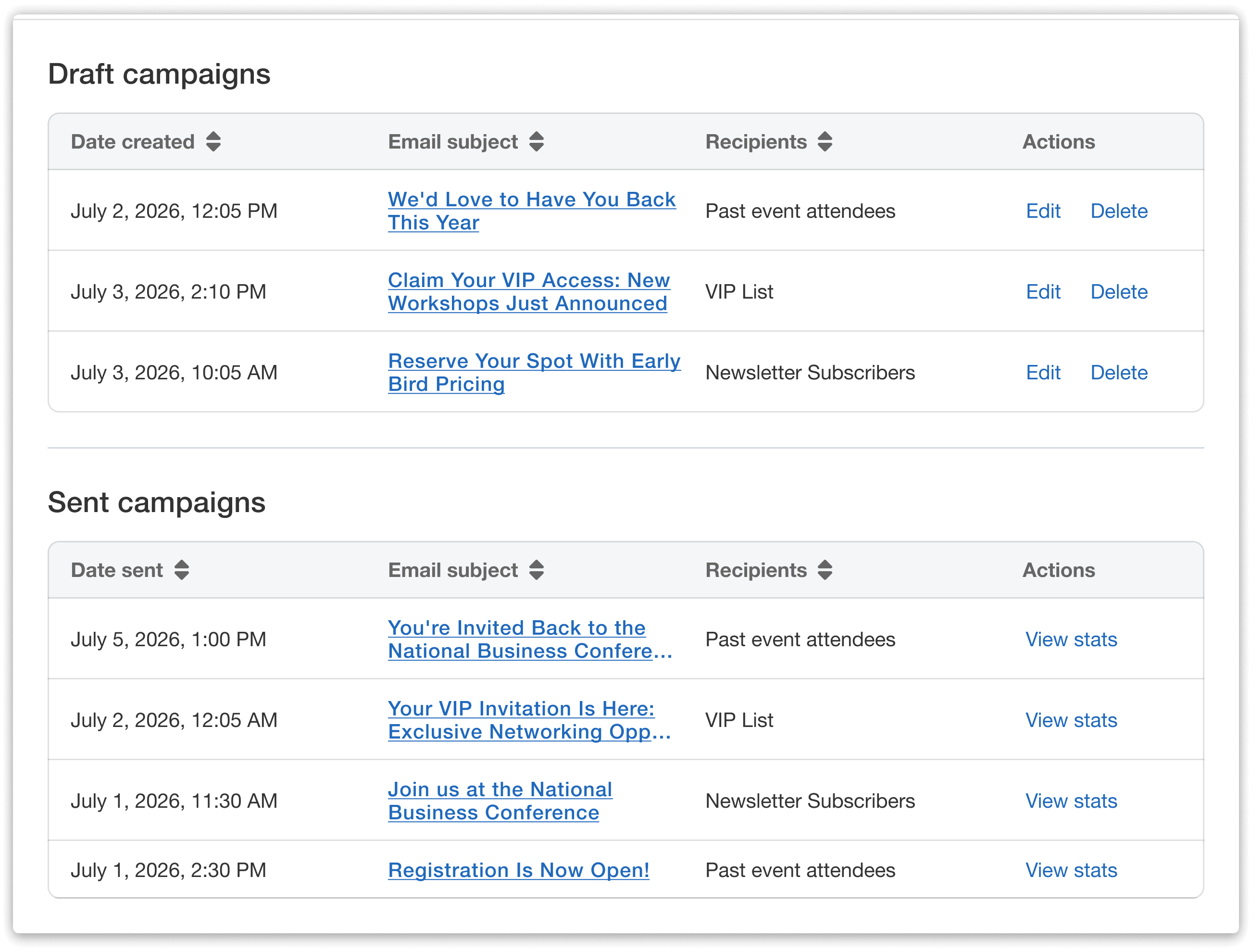Sort sent campaigns by Recipients arrows

[x=825, y=570]
